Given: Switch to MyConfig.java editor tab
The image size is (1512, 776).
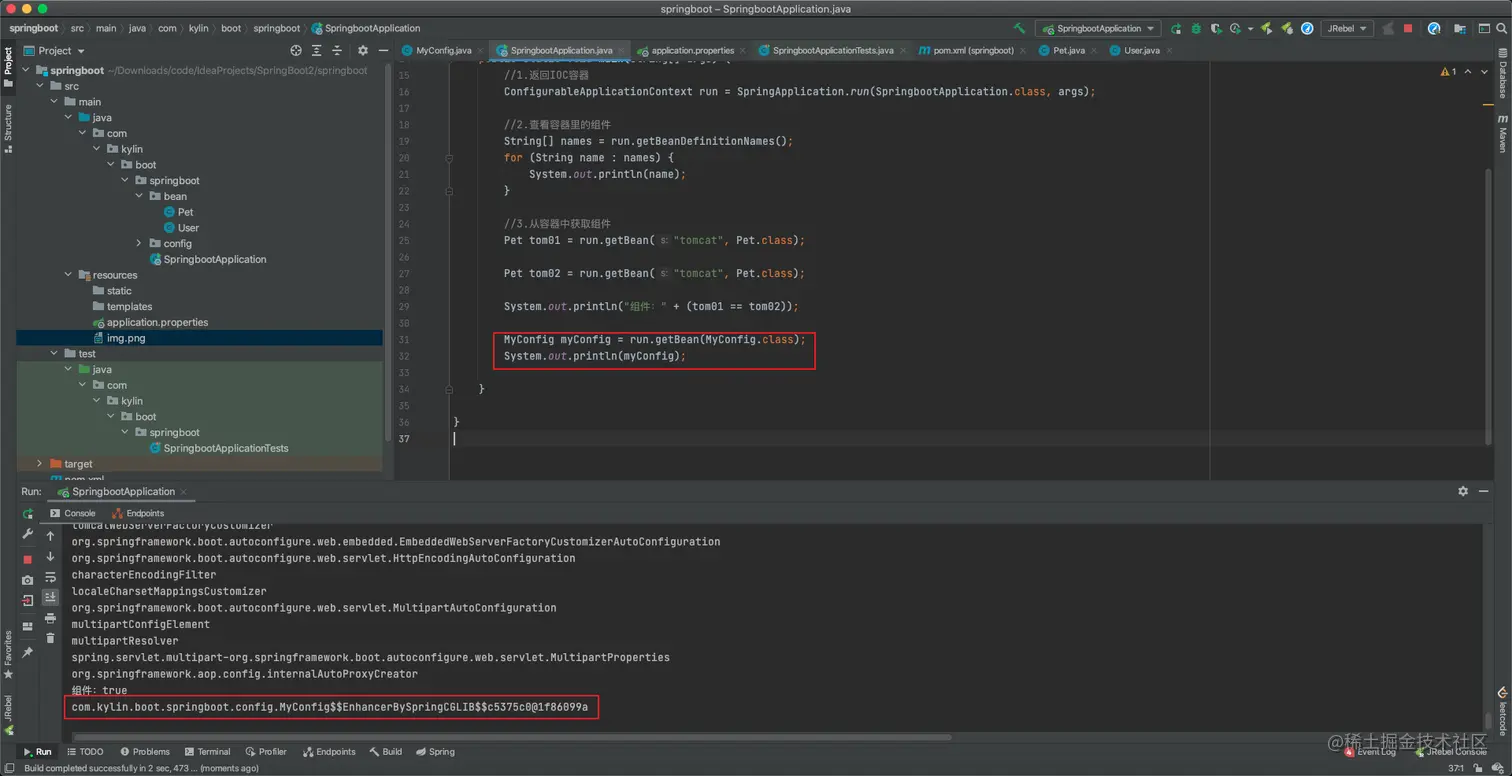Looking at the screenshot, I should (x=443, y=50).
